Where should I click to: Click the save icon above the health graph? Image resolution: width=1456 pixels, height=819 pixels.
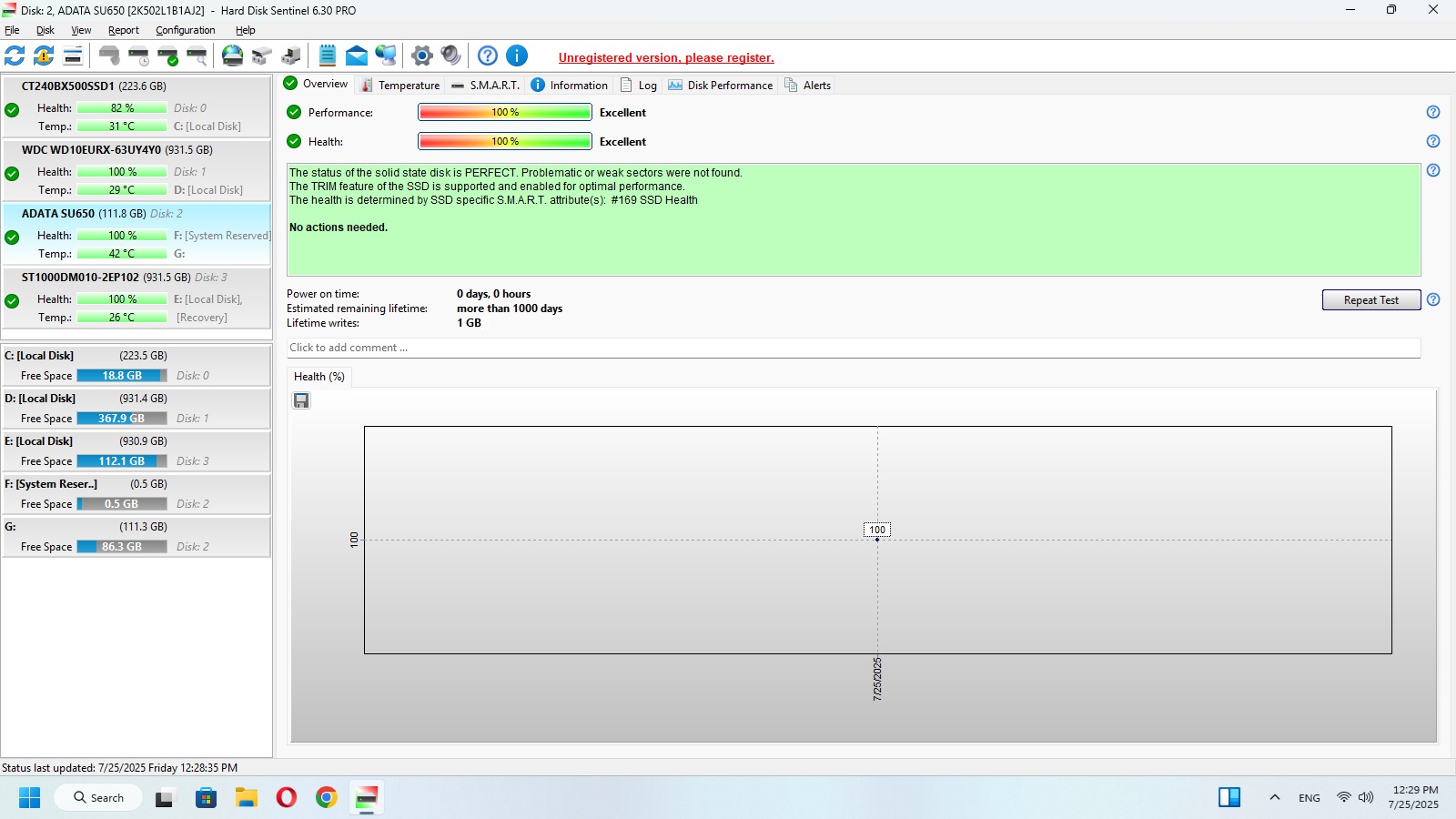pyautogui.click(x=301, y=400)
